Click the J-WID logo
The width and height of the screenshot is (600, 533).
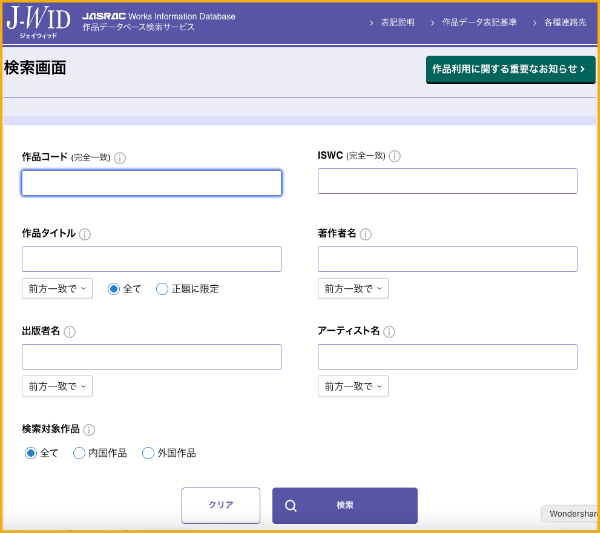coord(38,22)
